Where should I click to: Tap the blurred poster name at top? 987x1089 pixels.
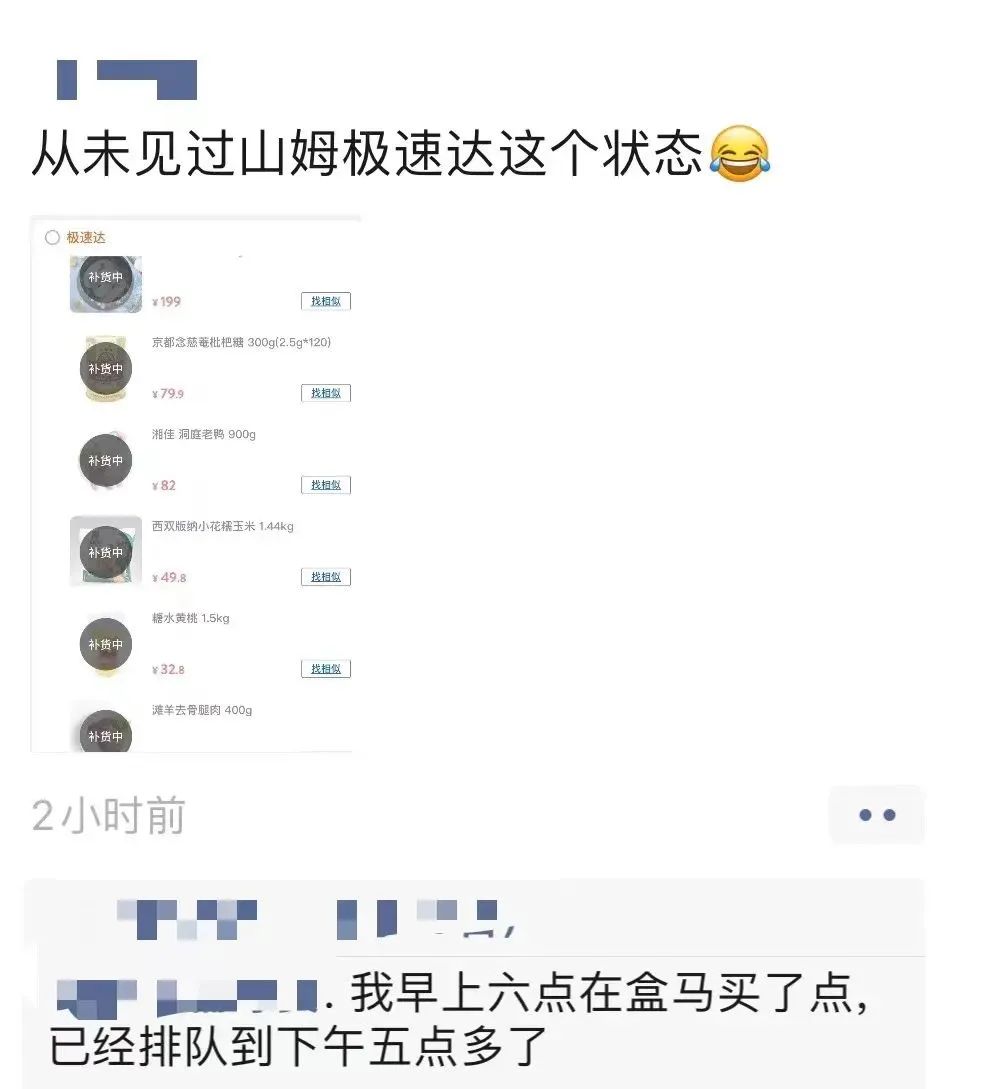tap(127, 80)
